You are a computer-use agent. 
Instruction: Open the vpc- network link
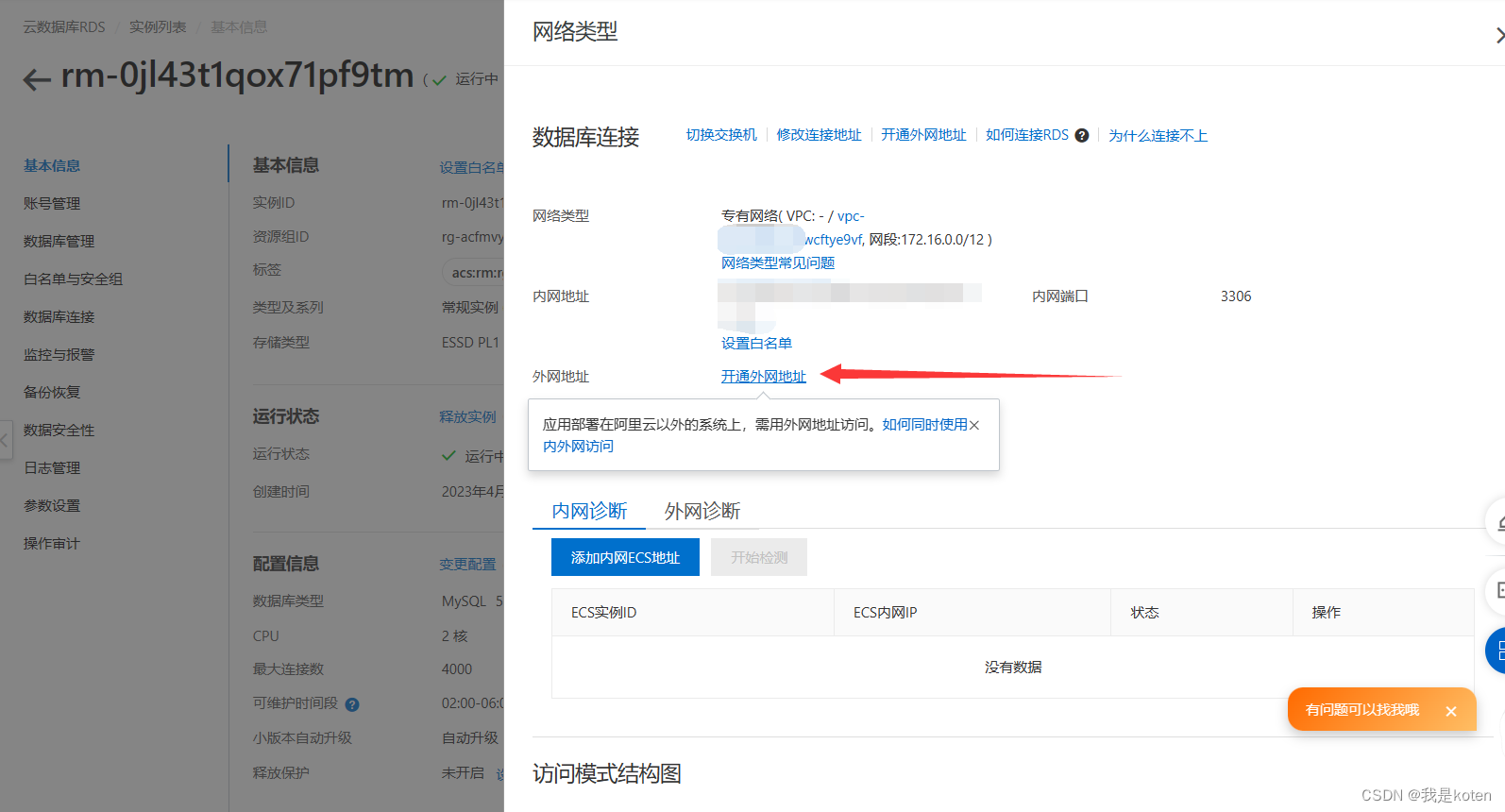[x=851, y=215]
